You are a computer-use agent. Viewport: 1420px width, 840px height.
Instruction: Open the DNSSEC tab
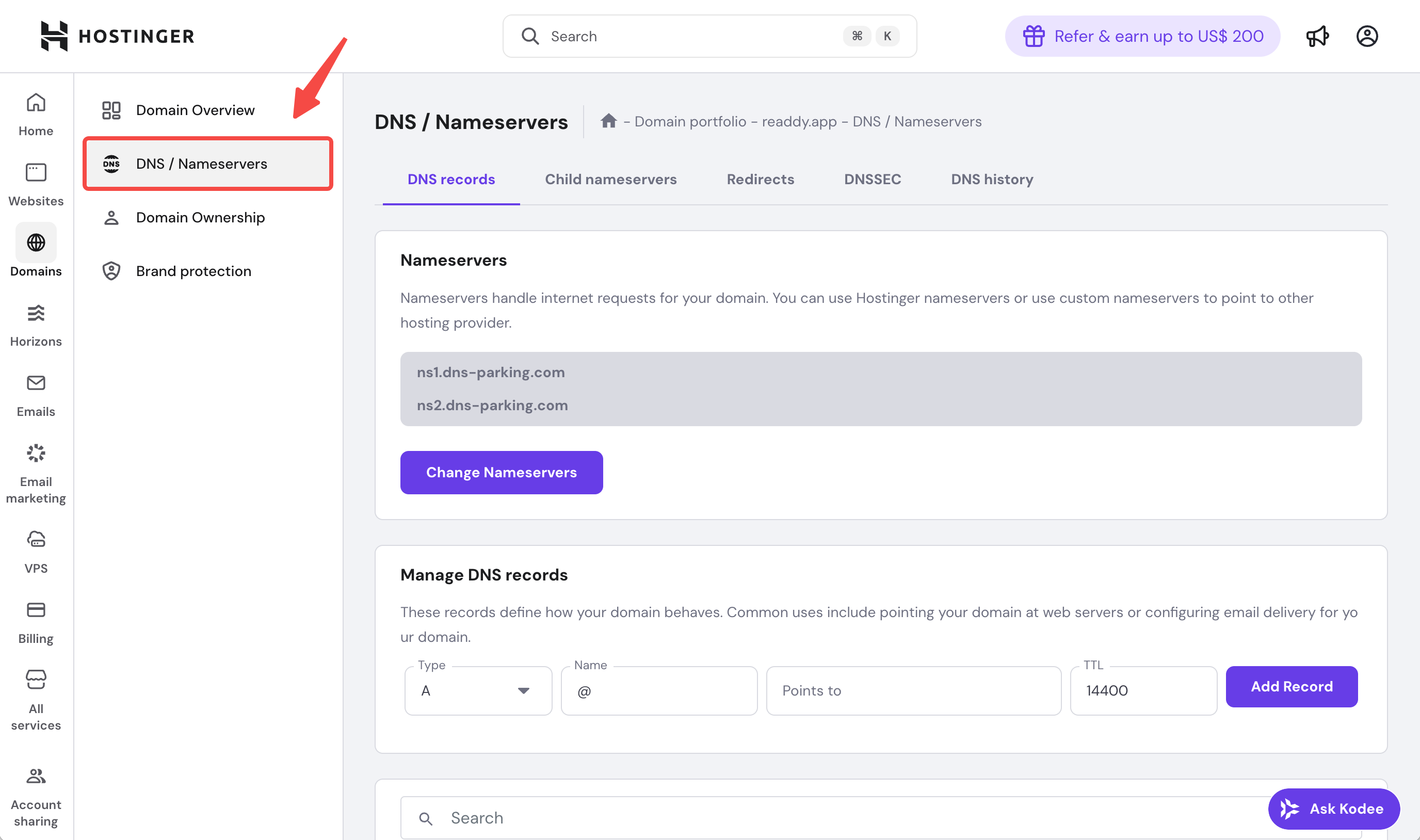[872, 180]
